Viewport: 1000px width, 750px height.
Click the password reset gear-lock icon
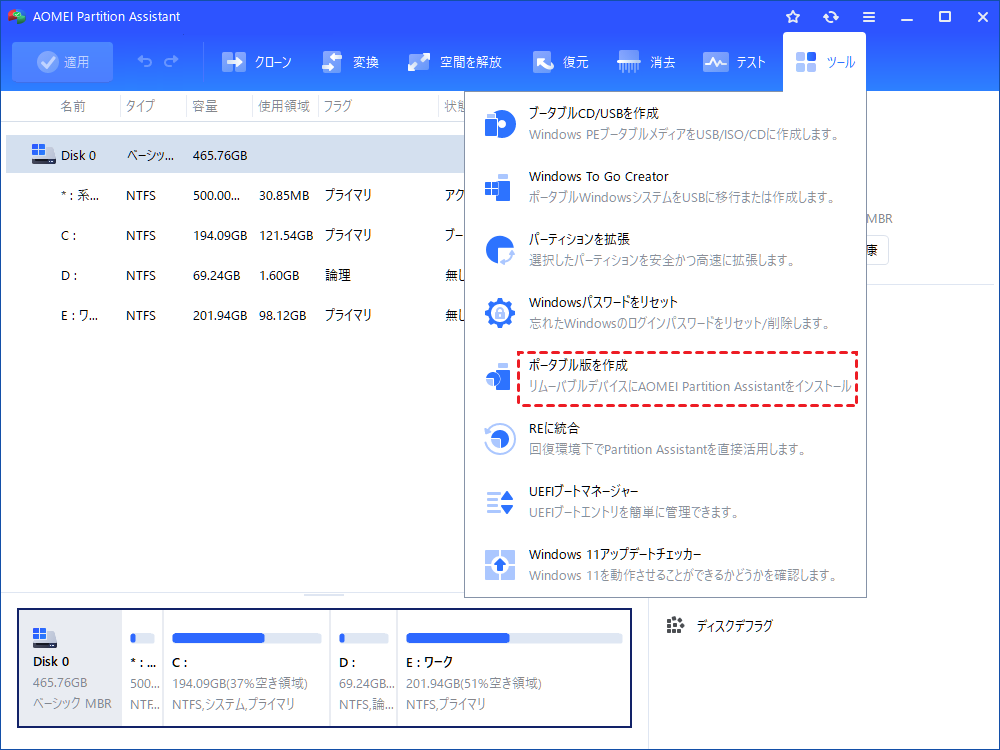(x=500, y=313)
